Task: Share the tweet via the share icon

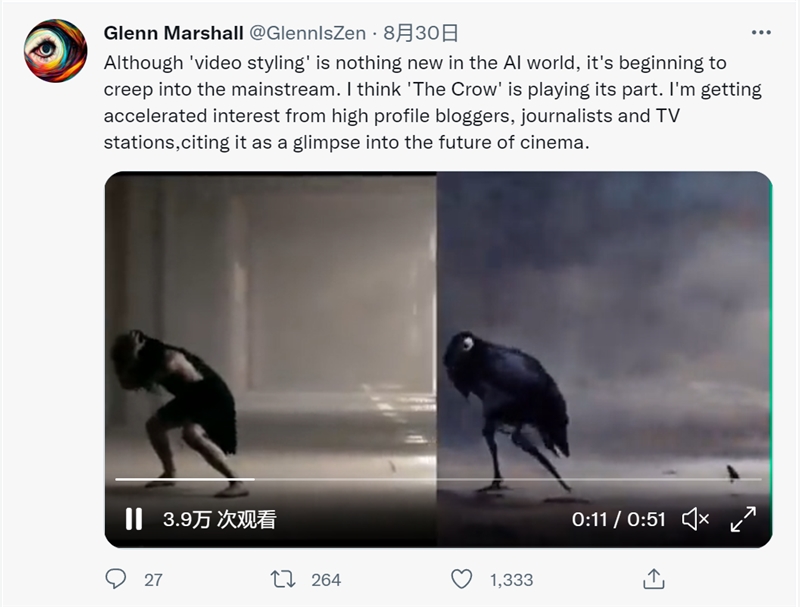Action: coord(653,579)
